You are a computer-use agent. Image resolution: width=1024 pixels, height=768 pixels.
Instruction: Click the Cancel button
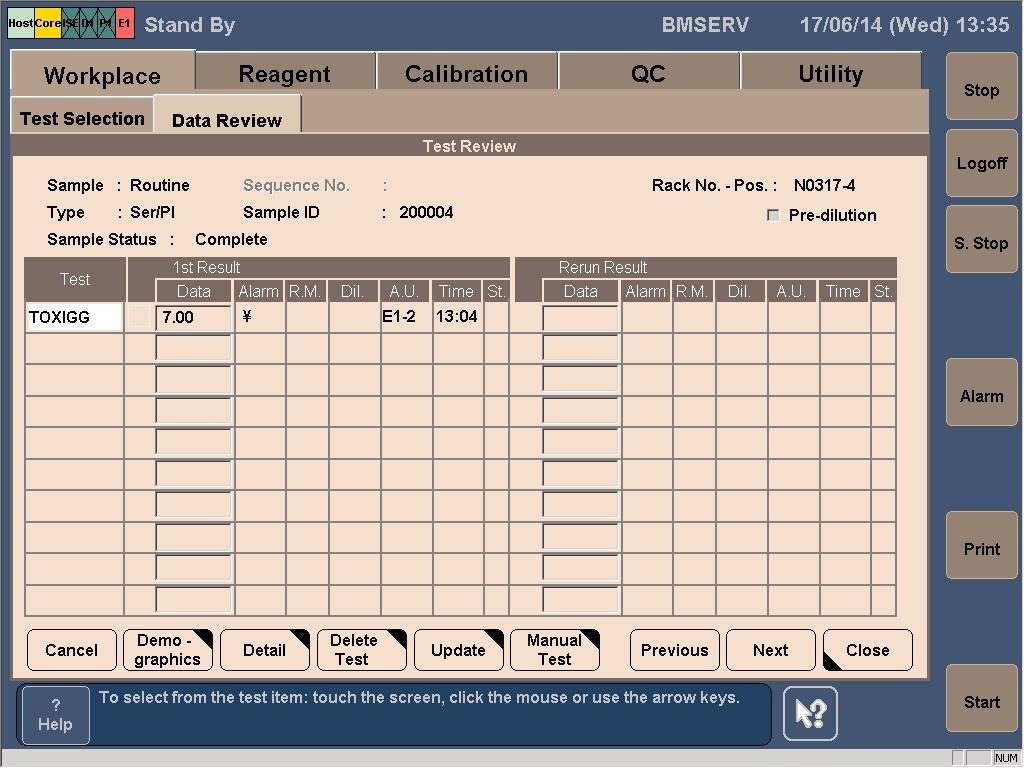72,650
